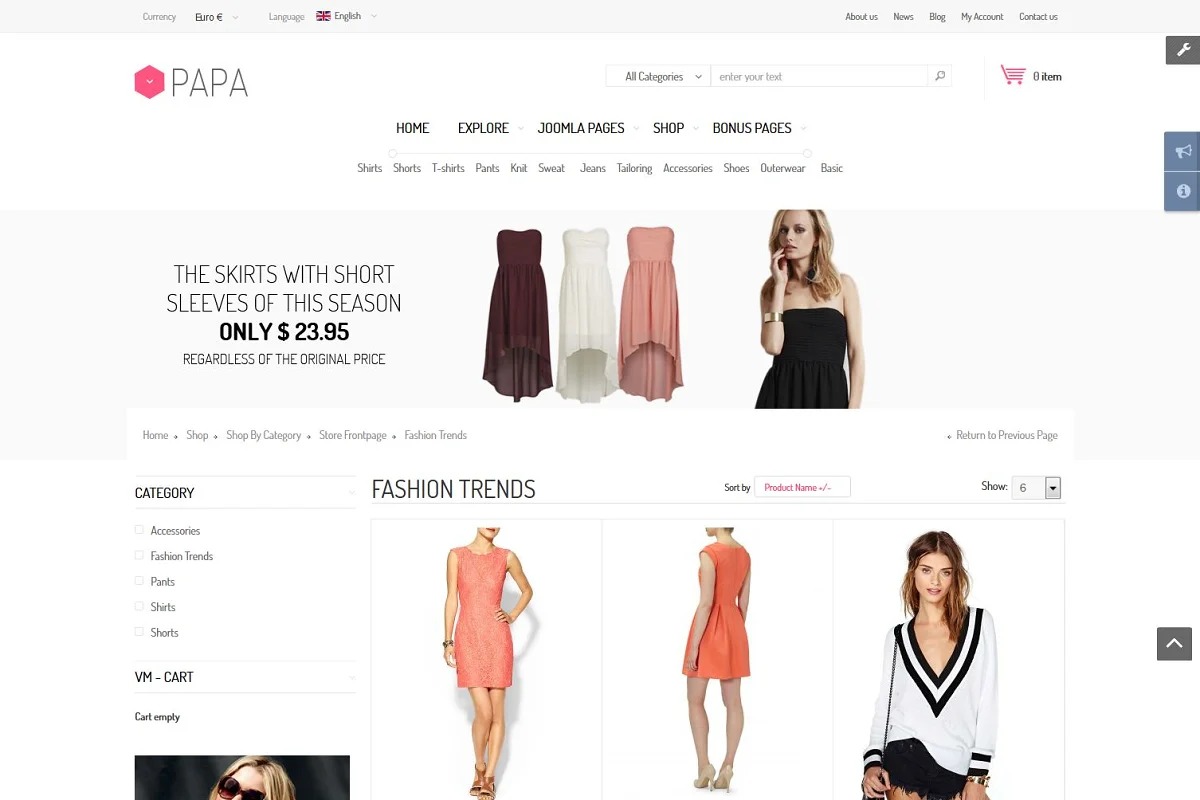Open the wrench settings panel

click(1182, 50)
